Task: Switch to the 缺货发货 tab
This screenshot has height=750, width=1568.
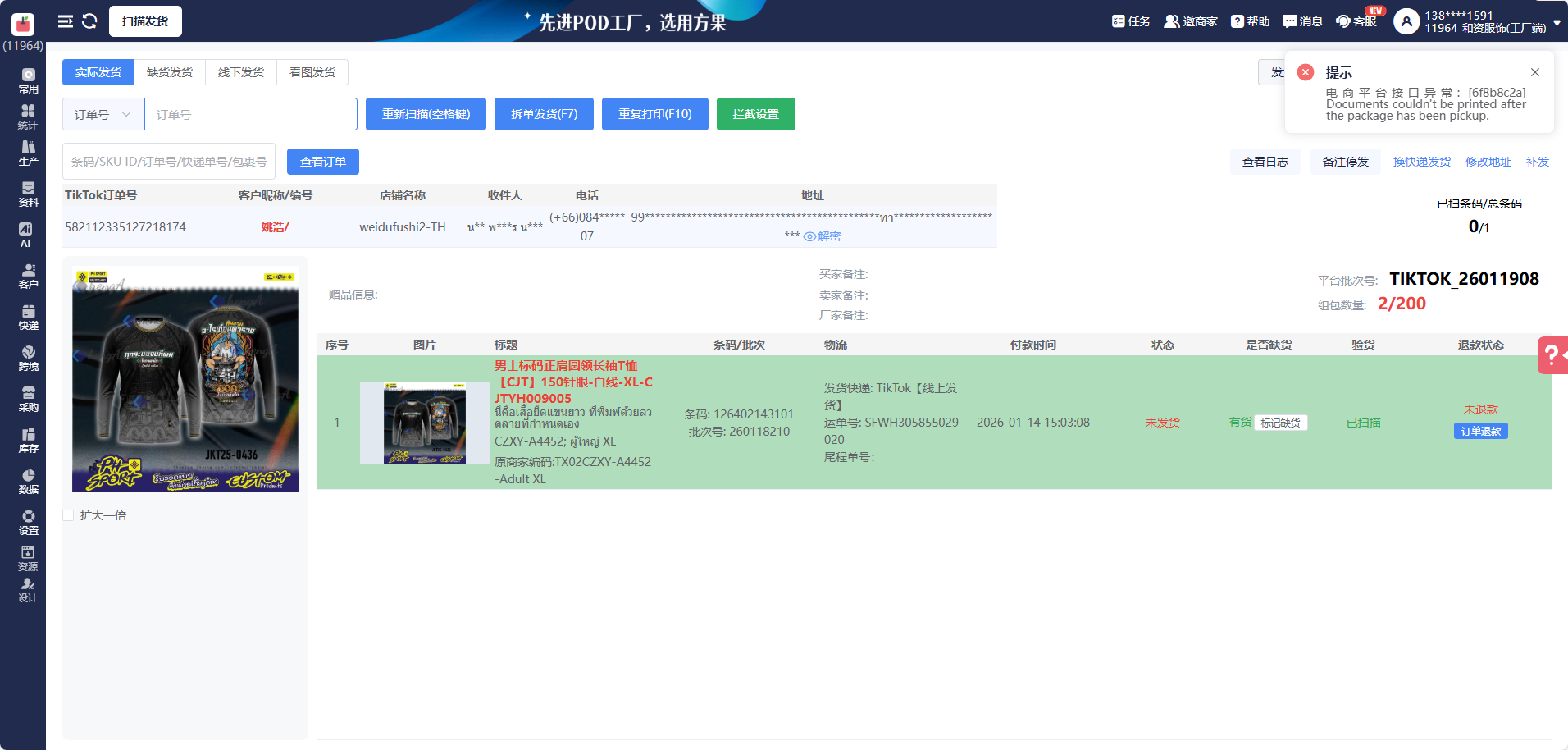Action: [170, 72]
